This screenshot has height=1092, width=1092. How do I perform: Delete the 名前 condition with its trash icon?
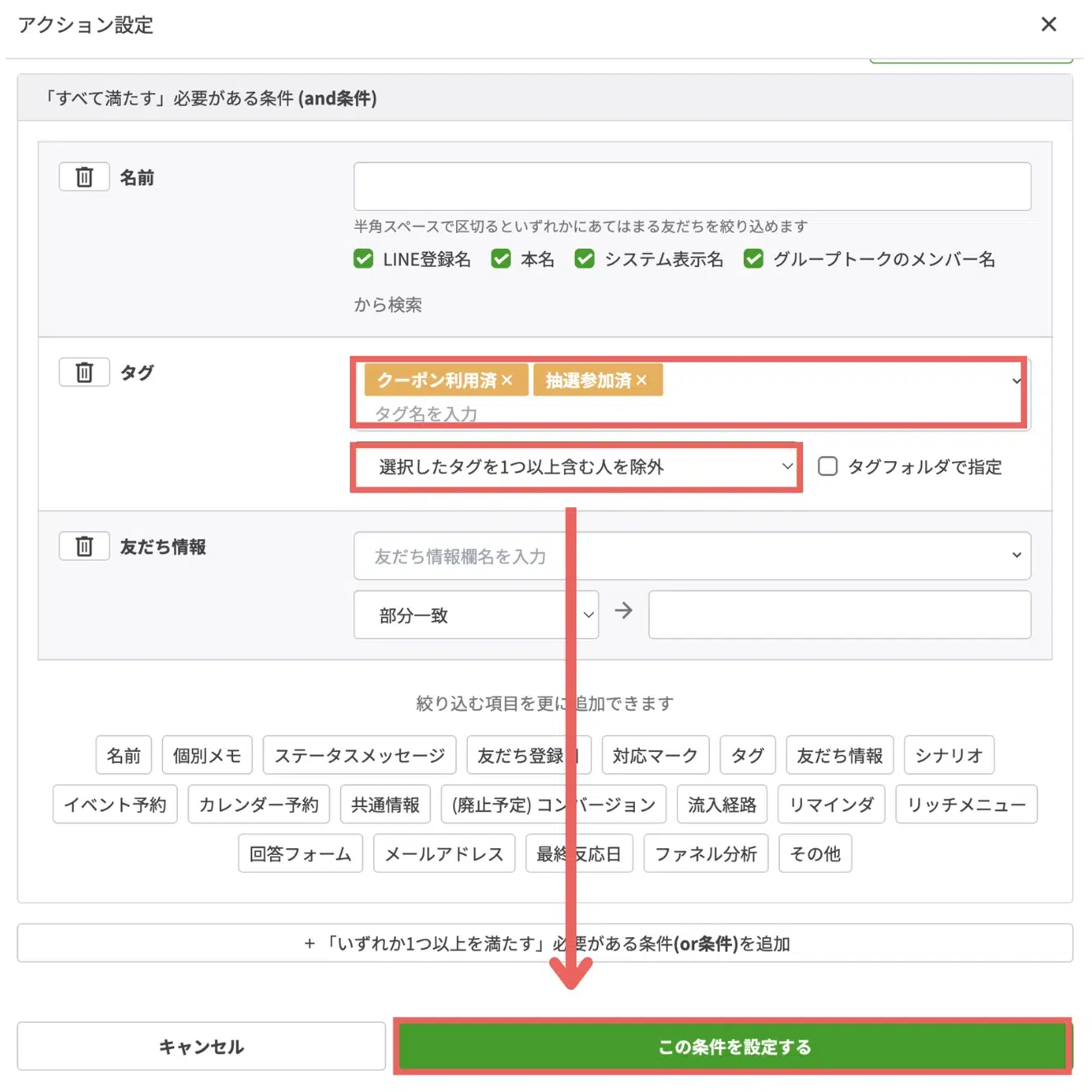click(84, 177)
